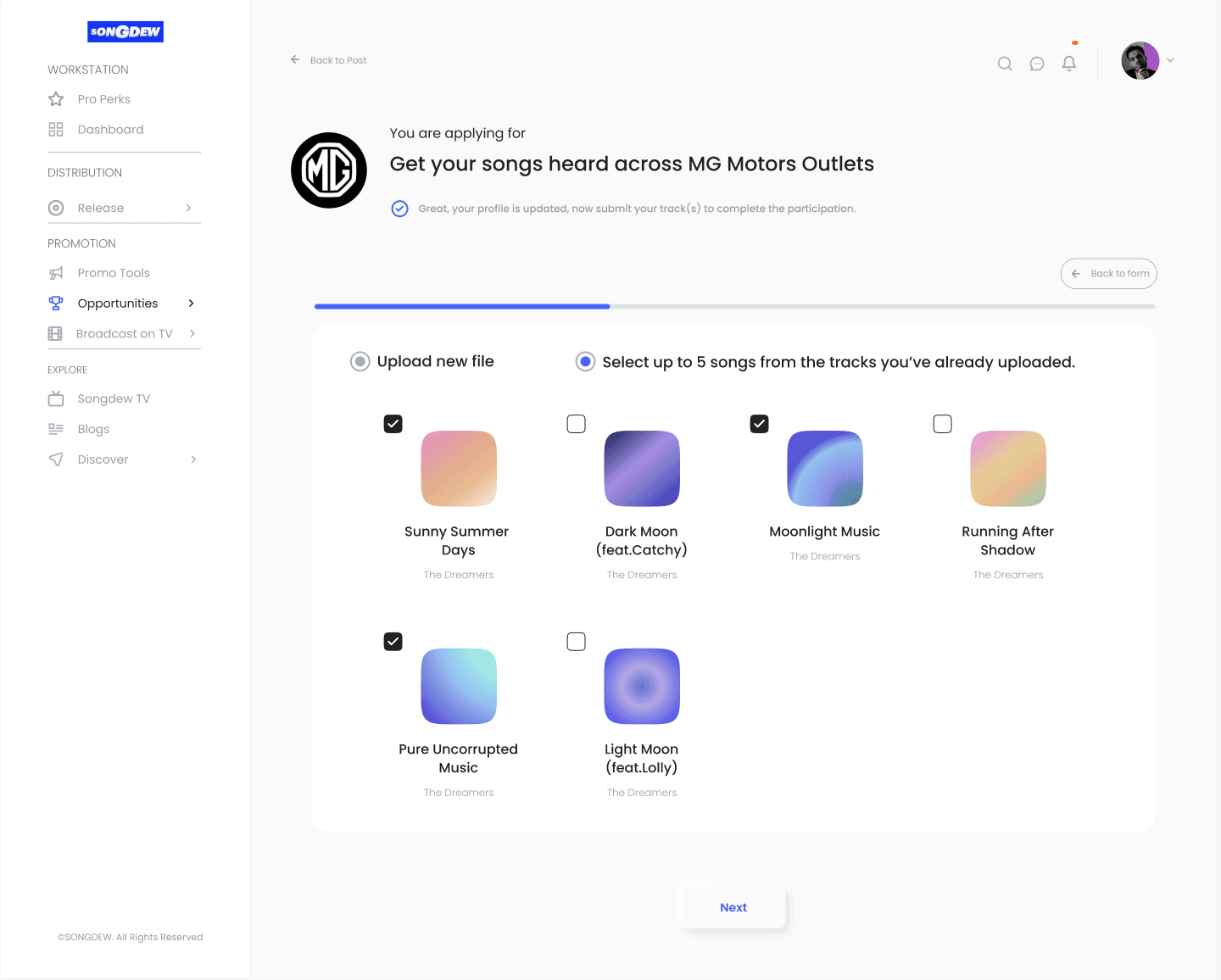Click the Pro Perks star icon
This screenshot has width=1221, height=980.
[x=56, y=99]
